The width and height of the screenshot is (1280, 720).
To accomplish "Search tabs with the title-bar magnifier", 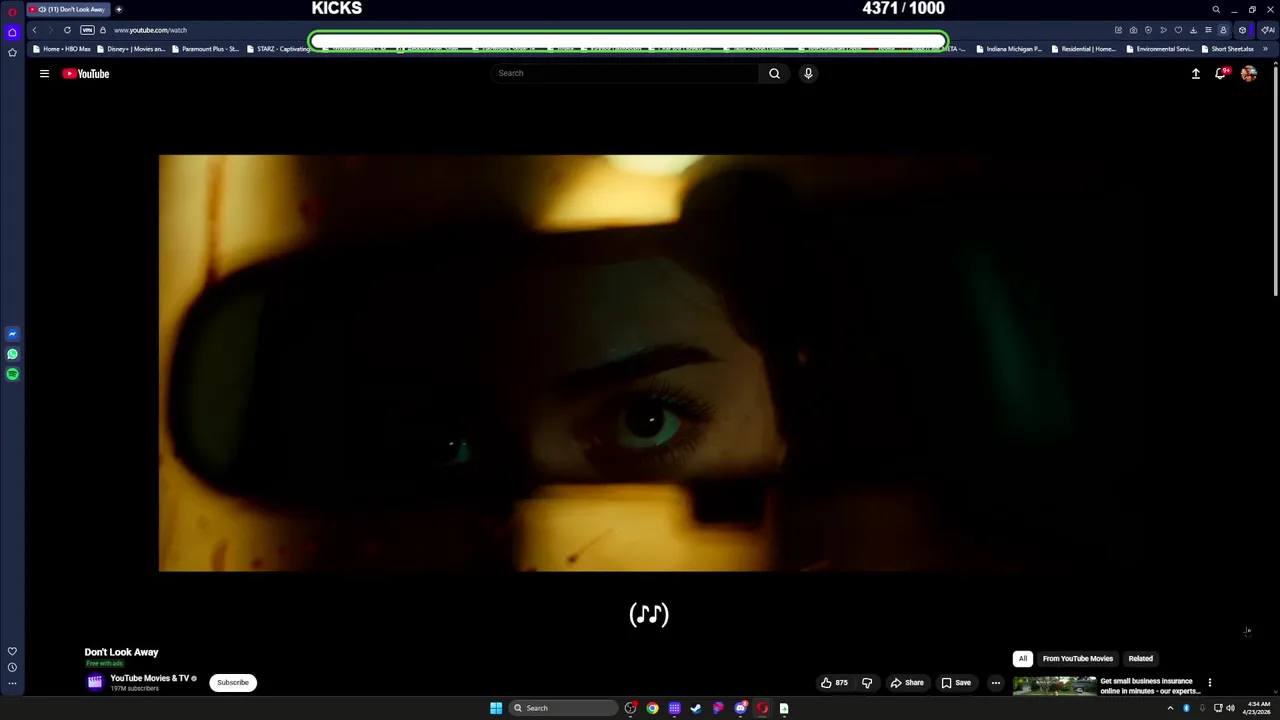I will pos(1216,9).
